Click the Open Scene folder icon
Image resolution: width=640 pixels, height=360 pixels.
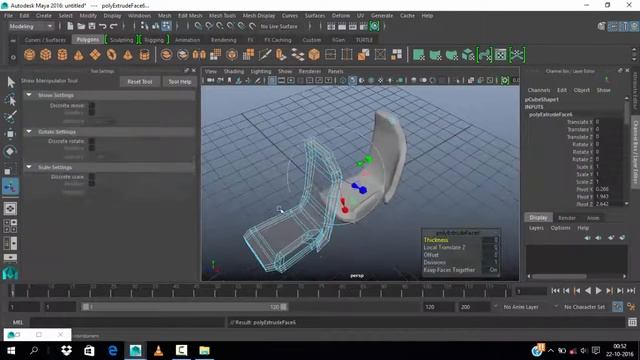pos(81,26)
